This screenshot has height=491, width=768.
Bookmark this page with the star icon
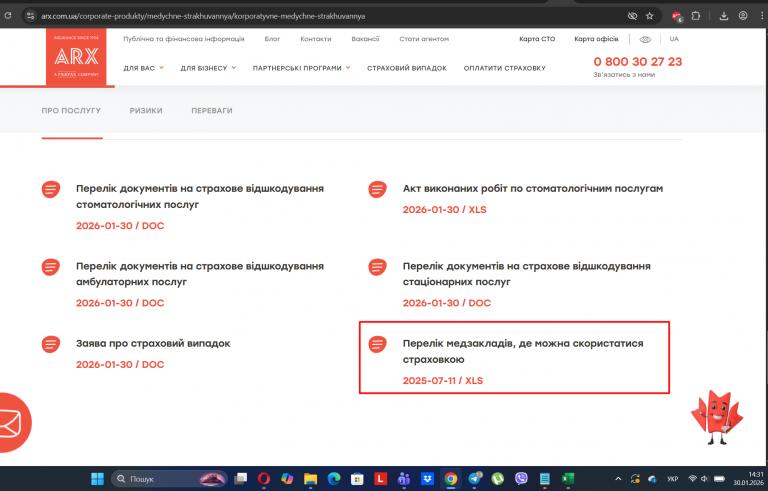coord(649,16)
